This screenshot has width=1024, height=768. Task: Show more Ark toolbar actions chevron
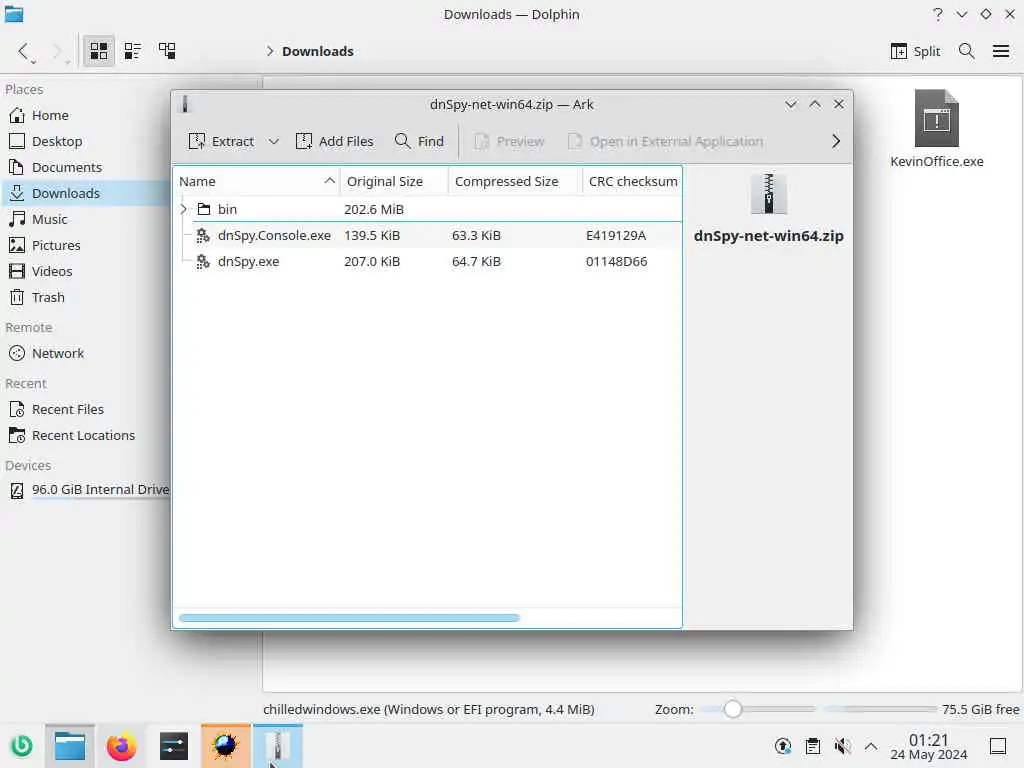click(836, 141)
